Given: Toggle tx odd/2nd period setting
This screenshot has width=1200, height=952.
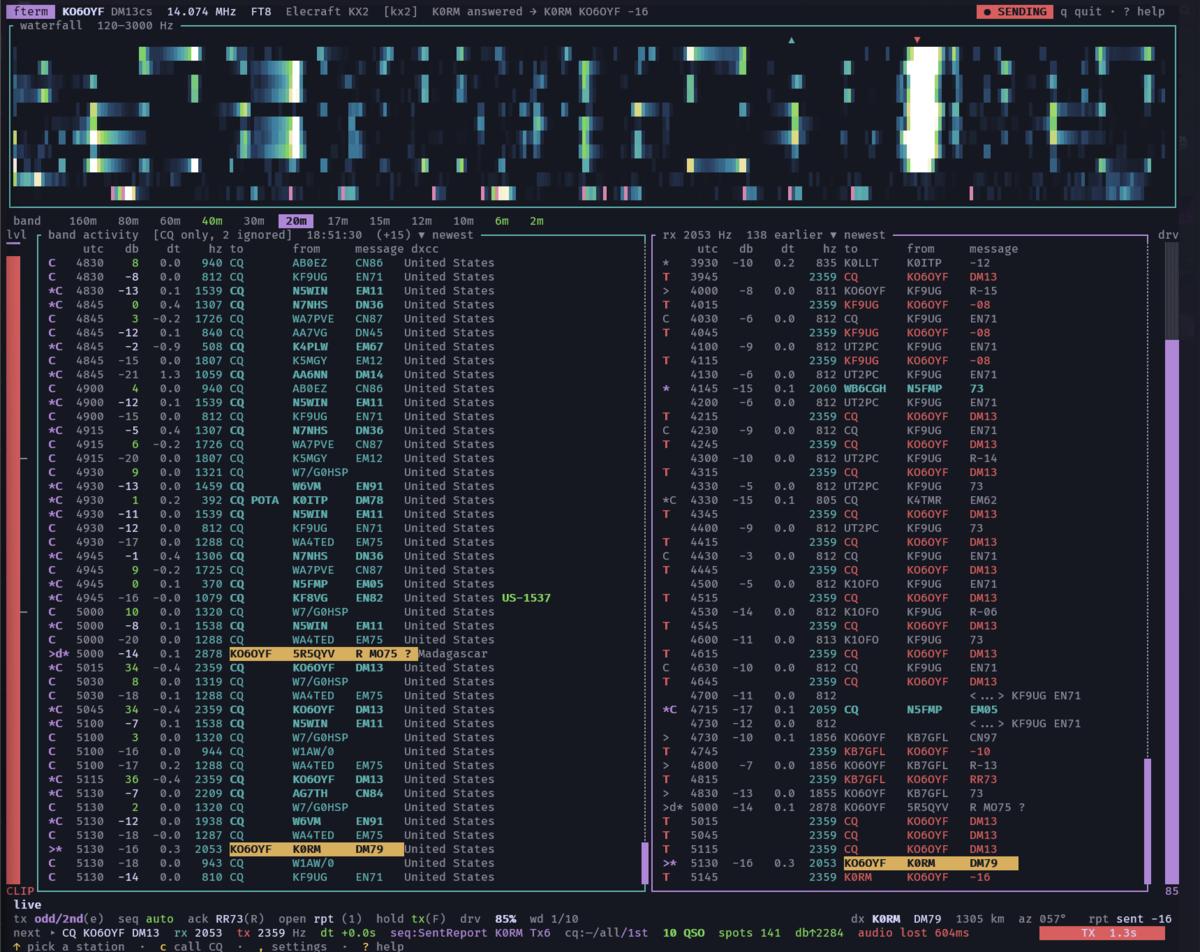Looking at the screenshot, I should pos(59,919).
